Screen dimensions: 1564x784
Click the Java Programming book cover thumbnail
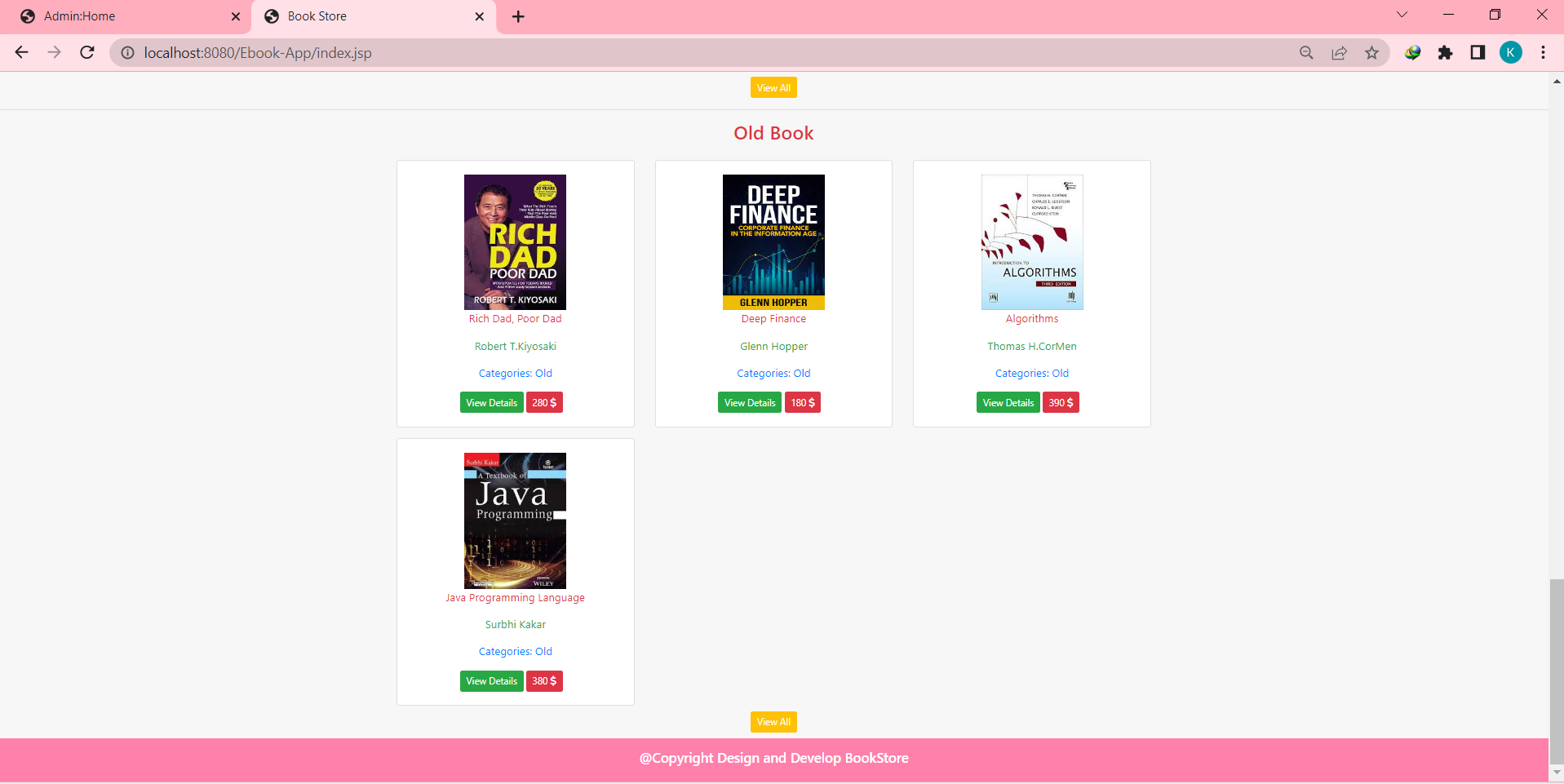pos(515,520)
